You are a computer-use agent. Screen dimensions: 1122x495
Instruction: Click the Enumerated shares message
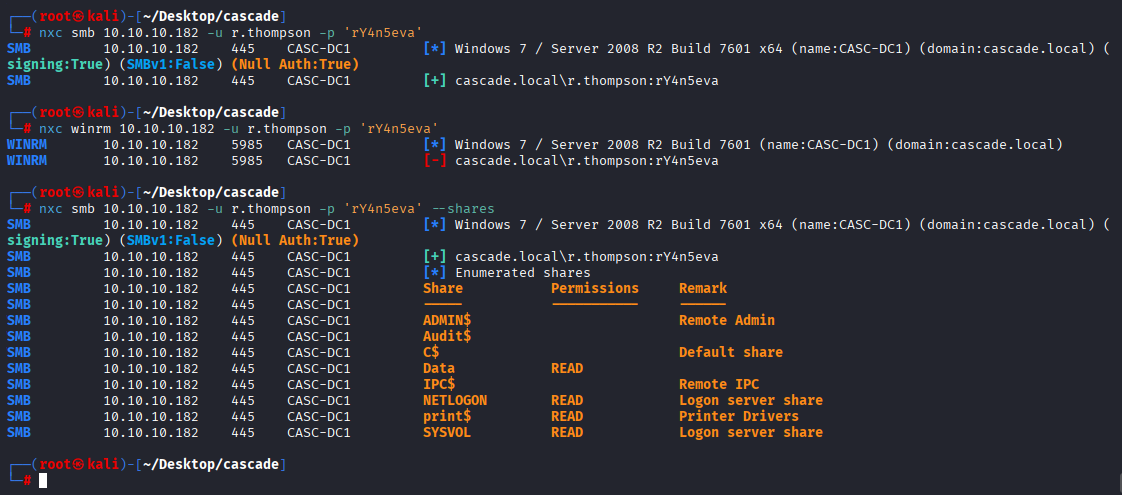click(522, 273)
